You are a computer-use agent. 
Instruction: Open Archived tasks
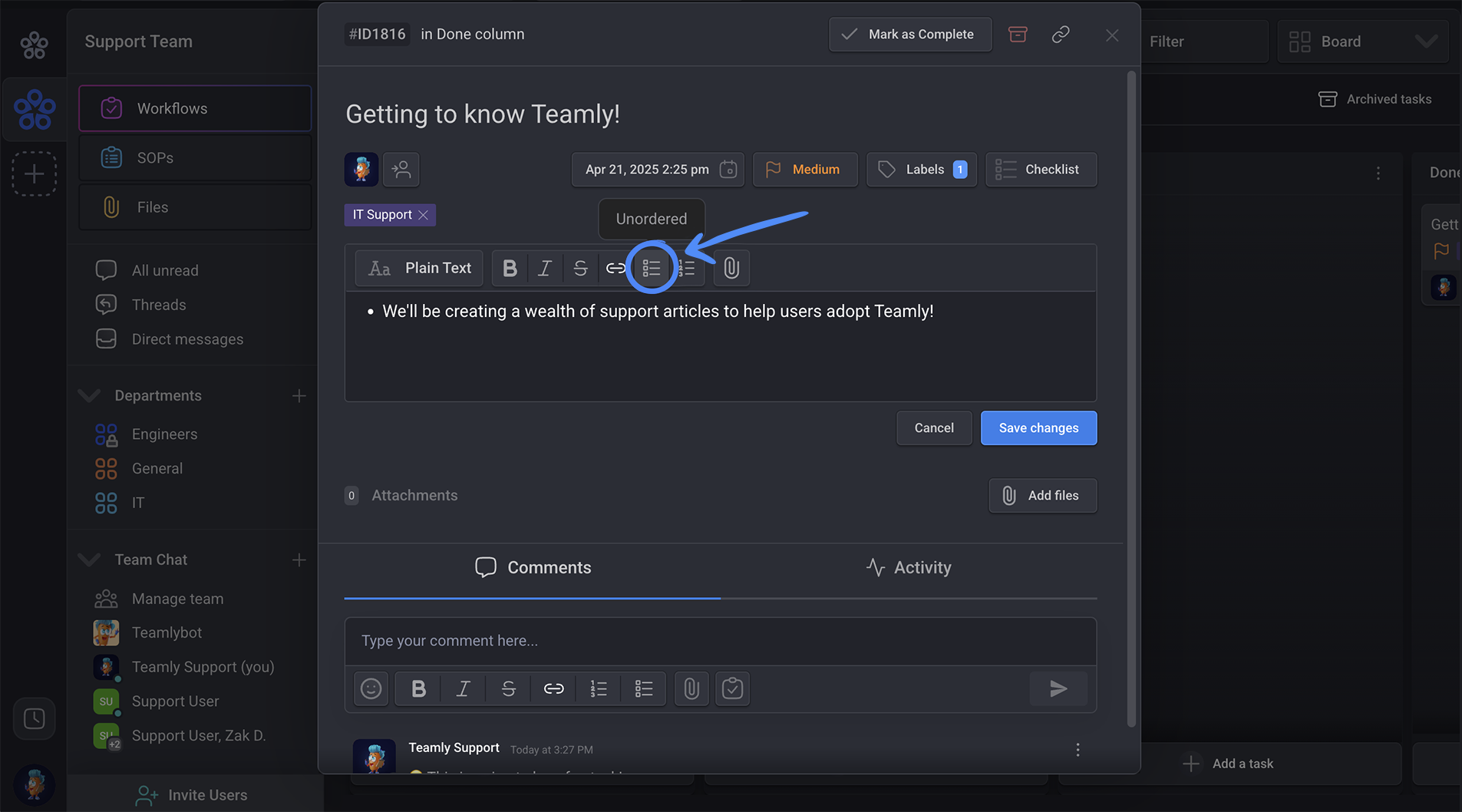[x=1375, y=99]
